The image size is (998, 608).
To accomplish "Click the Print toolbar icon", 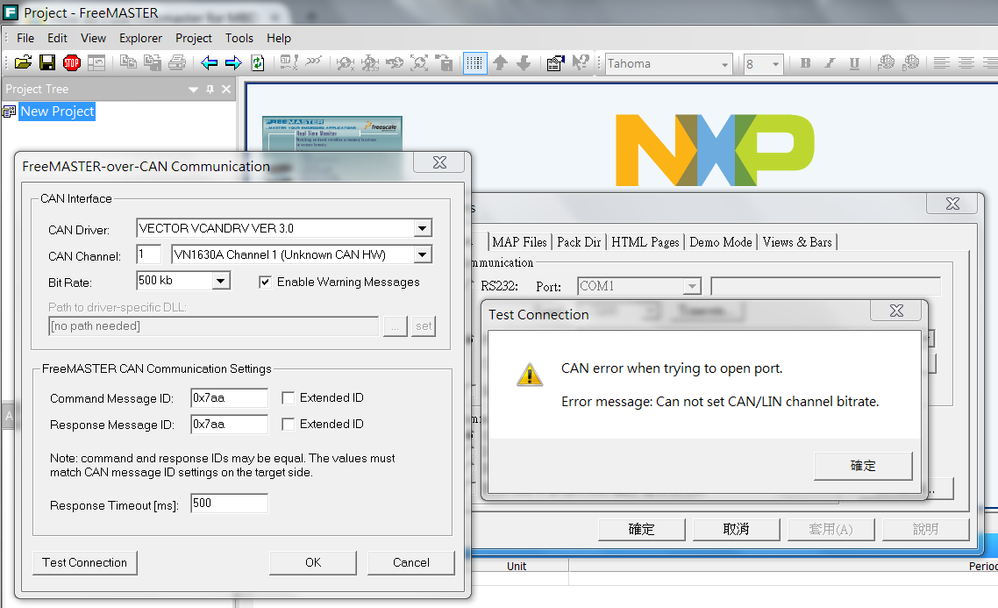I will 177,62.
